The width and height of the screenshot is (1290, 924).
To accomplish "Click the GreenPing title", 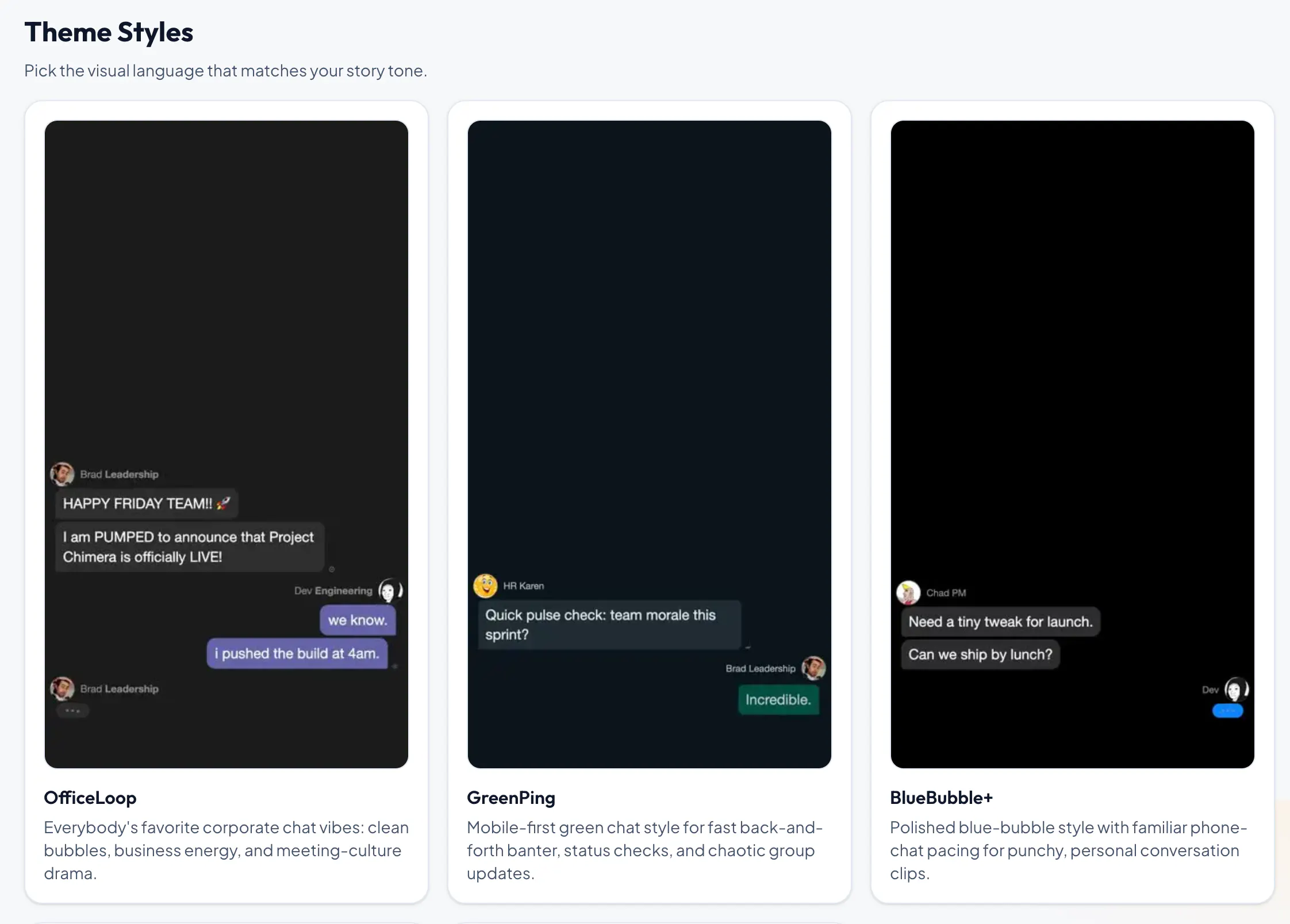I will pyautogui.click(x=511, y=798).
